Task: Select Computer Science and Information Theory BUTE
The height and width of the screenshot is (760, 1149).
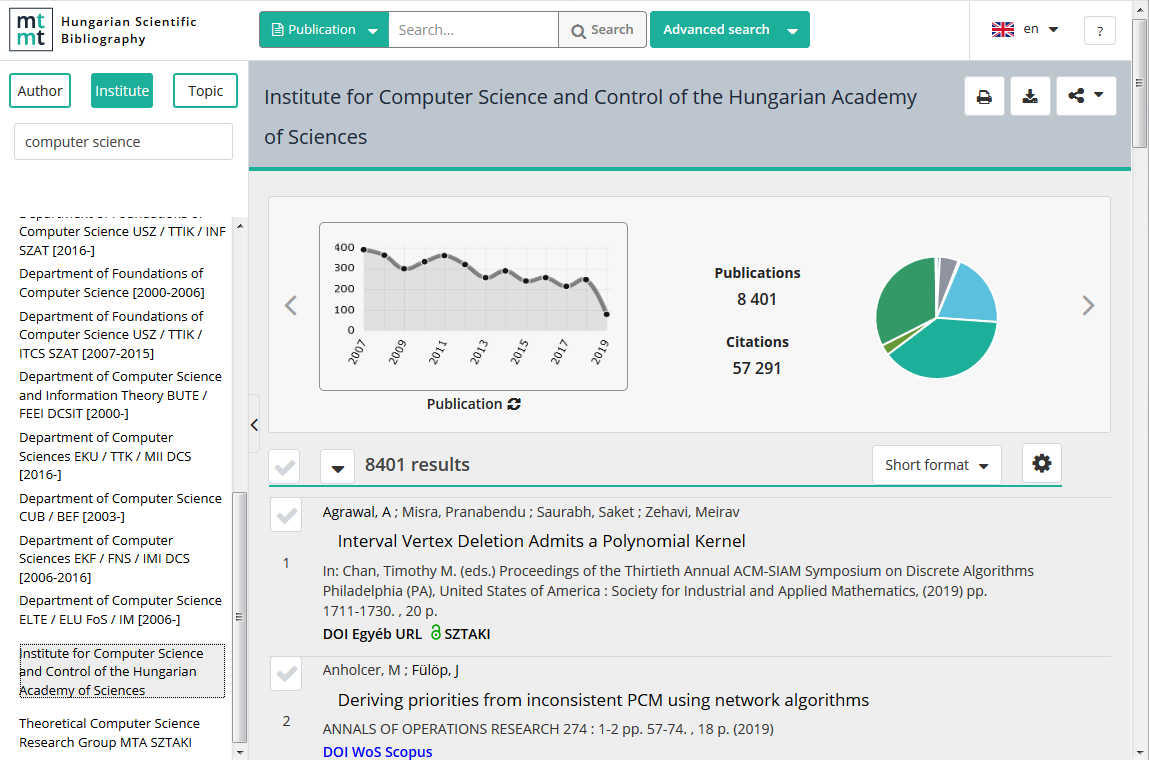Action: pyautogui.click(x=120, y=395)
